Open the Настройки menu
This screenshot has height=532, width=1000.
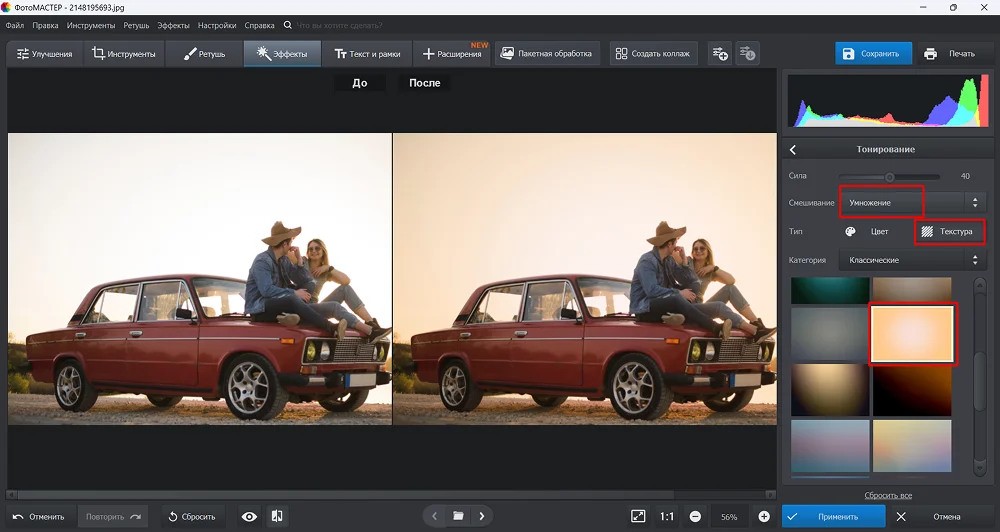[217, 26]
